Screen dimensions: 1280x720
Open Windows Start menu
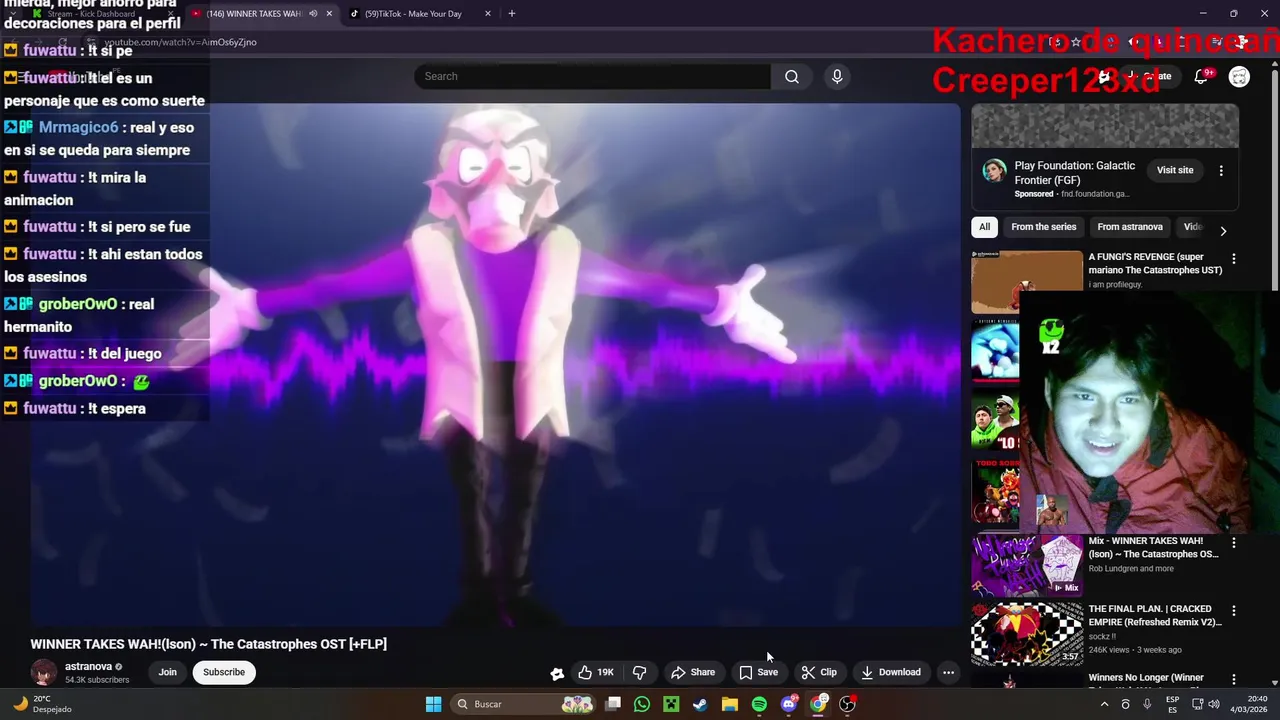pyautogui.click(x=433, y=704)
